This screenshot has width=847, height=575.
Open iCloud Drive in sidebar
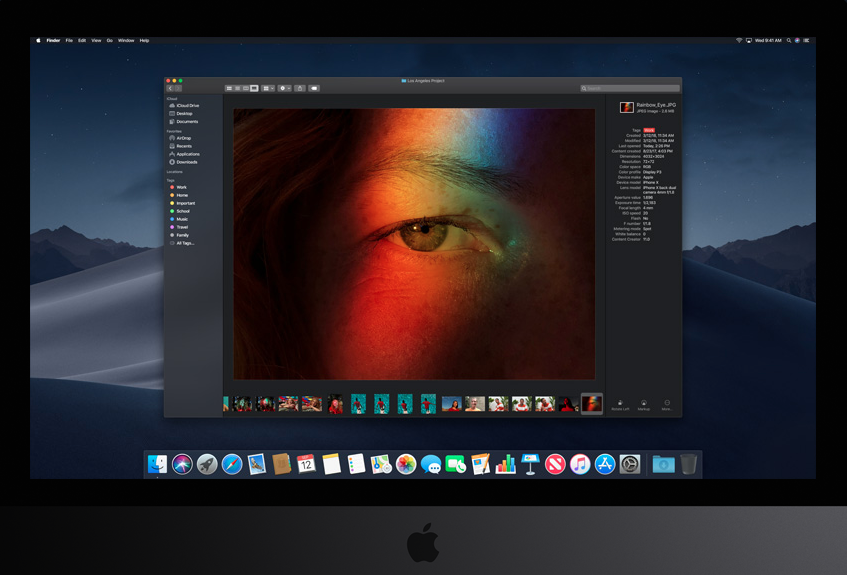pyautogui.click(x=187, y=105)
